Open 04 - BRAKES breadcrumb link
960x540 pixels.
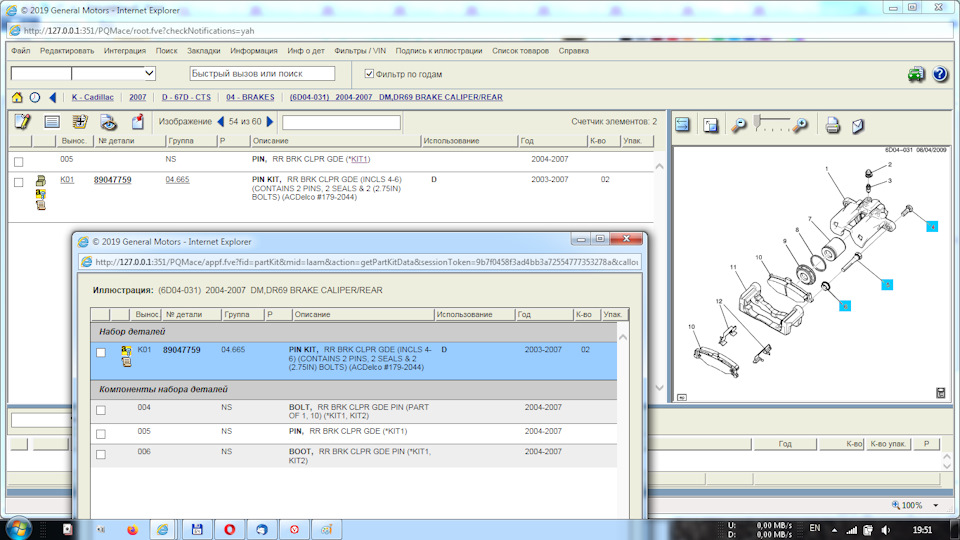click(x=250, y=97)
